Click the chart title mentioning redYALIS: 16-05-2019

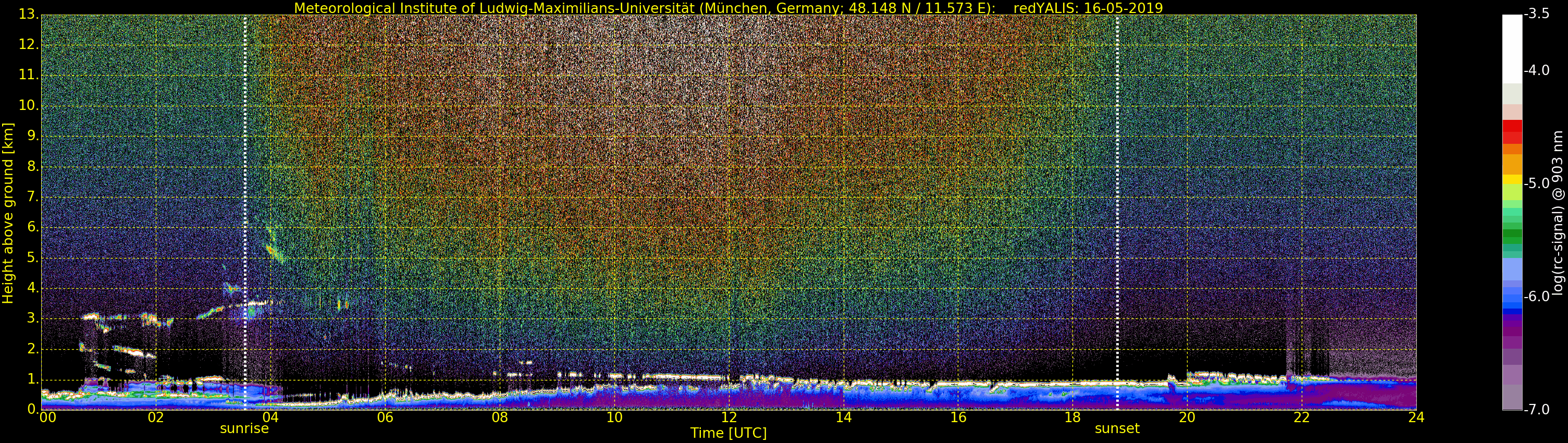pos(728,8)
